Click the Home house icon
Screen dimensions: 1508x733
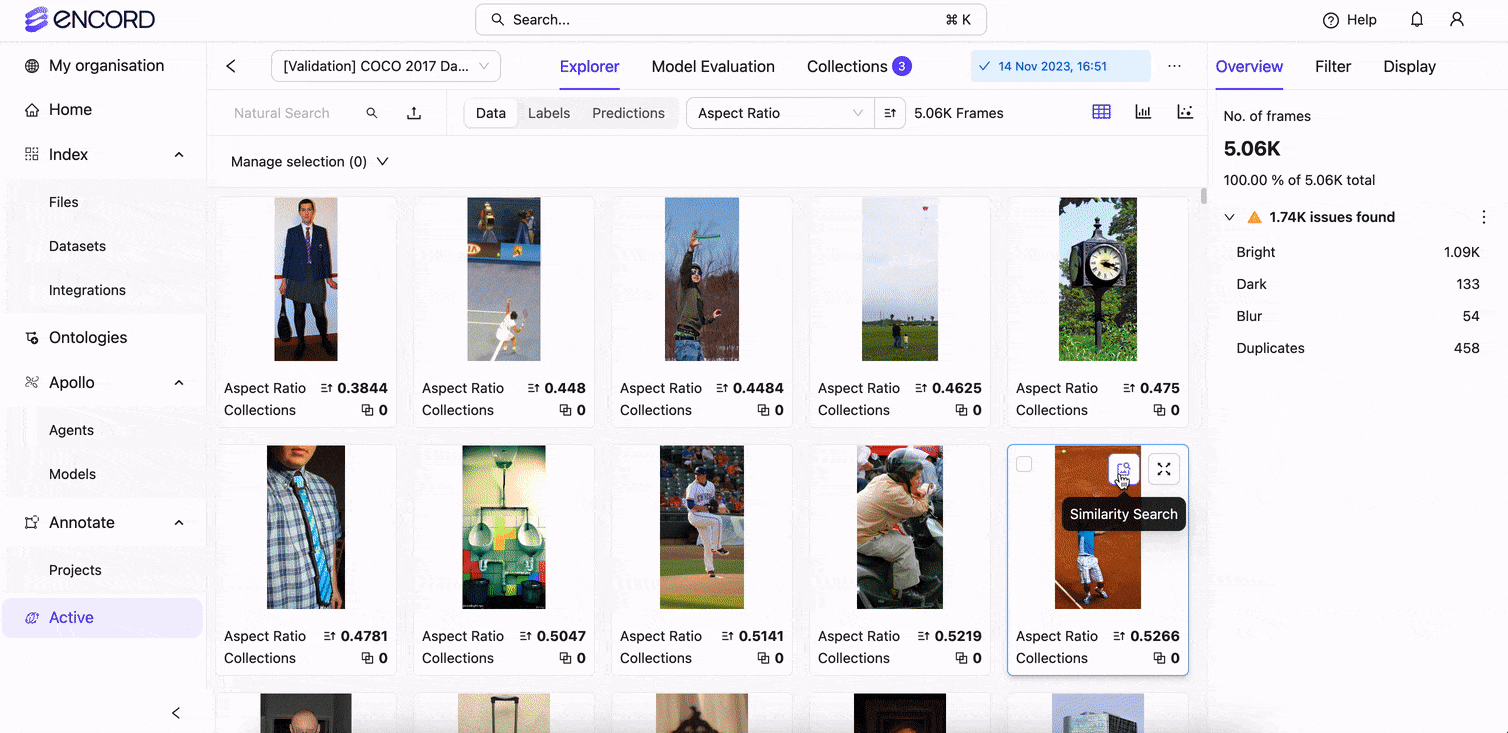32,110
